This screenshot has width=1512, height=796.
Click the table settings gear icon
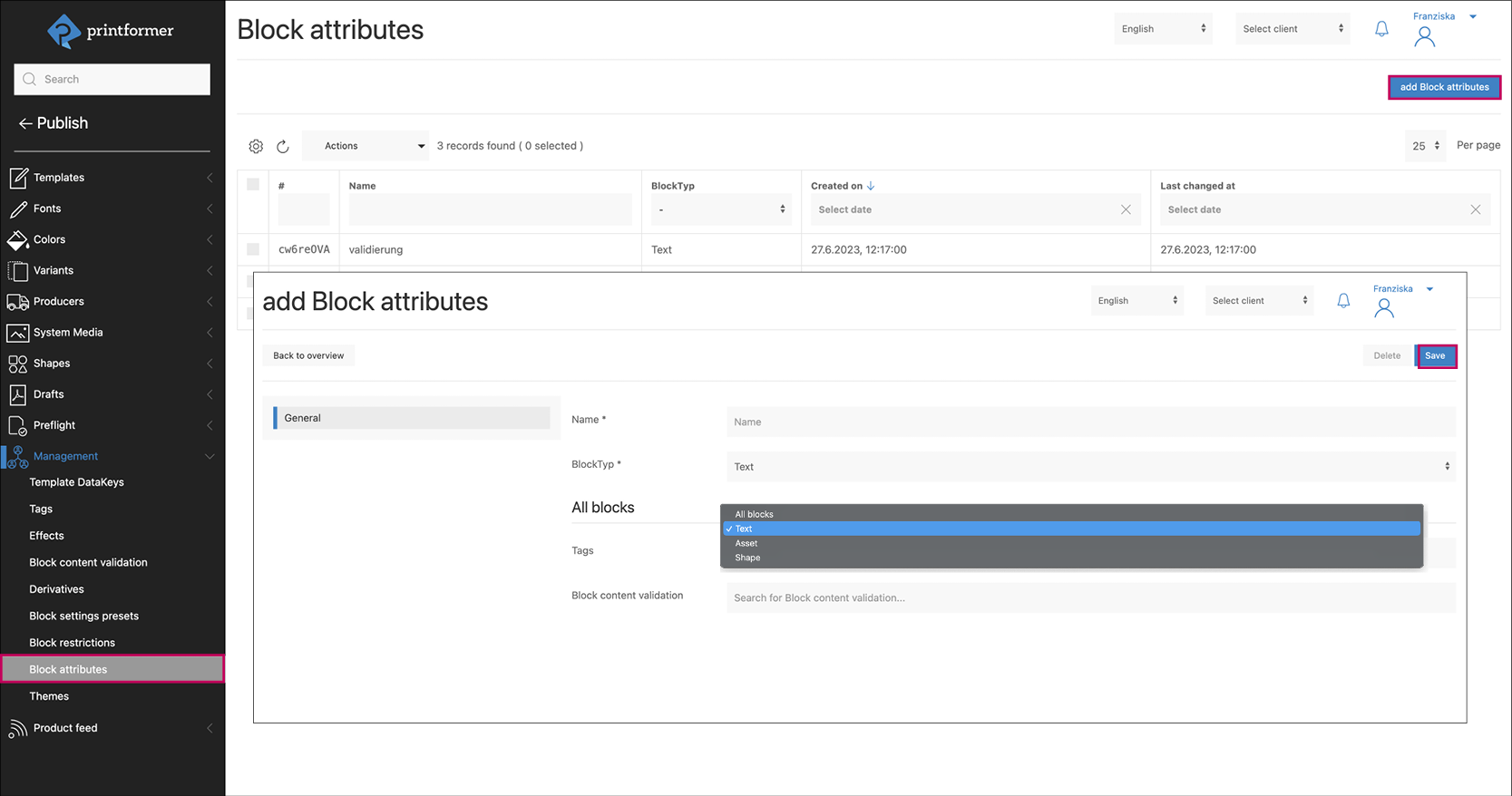coord(256,146)
